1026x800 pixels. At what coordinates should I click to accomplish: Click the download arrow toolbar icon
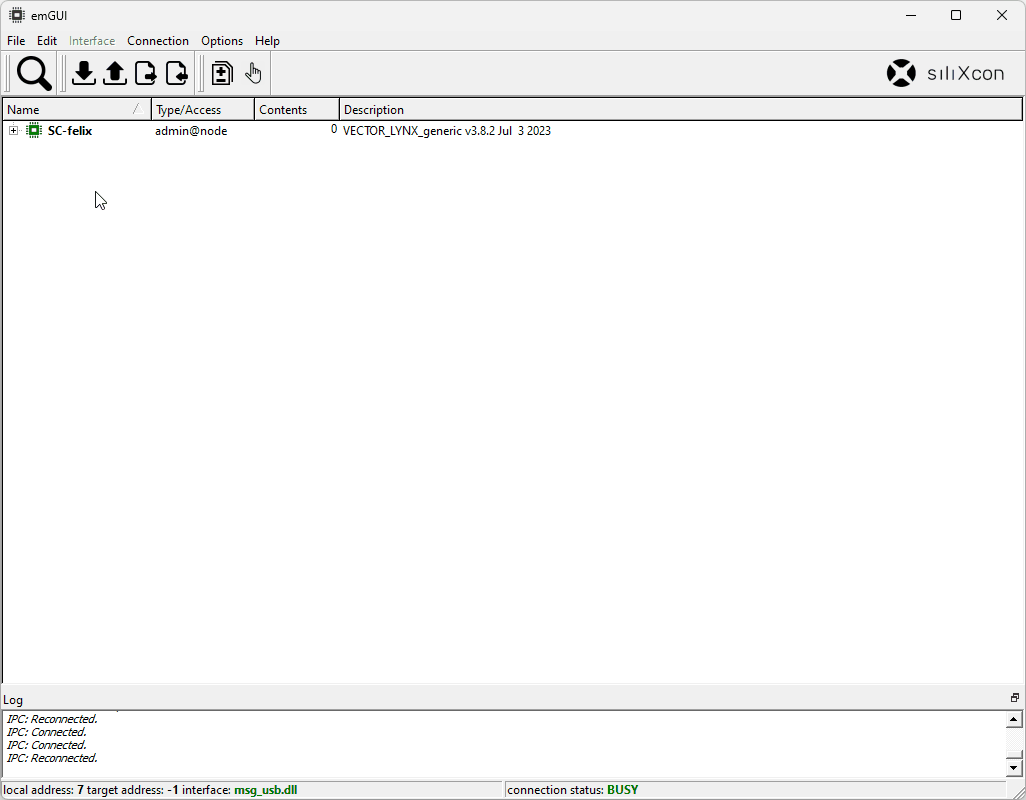pos(84,73)
